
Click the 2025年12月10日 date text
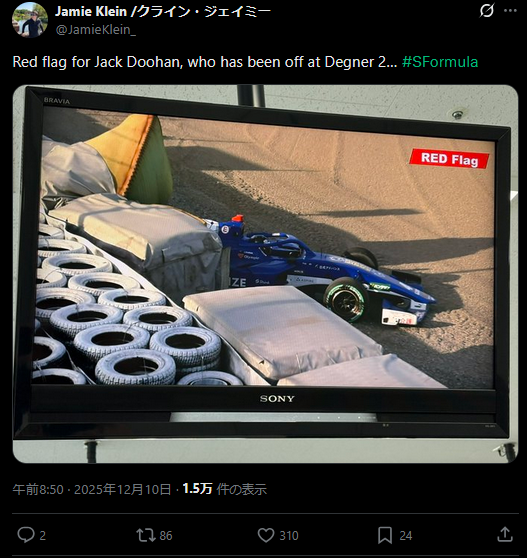122,489
